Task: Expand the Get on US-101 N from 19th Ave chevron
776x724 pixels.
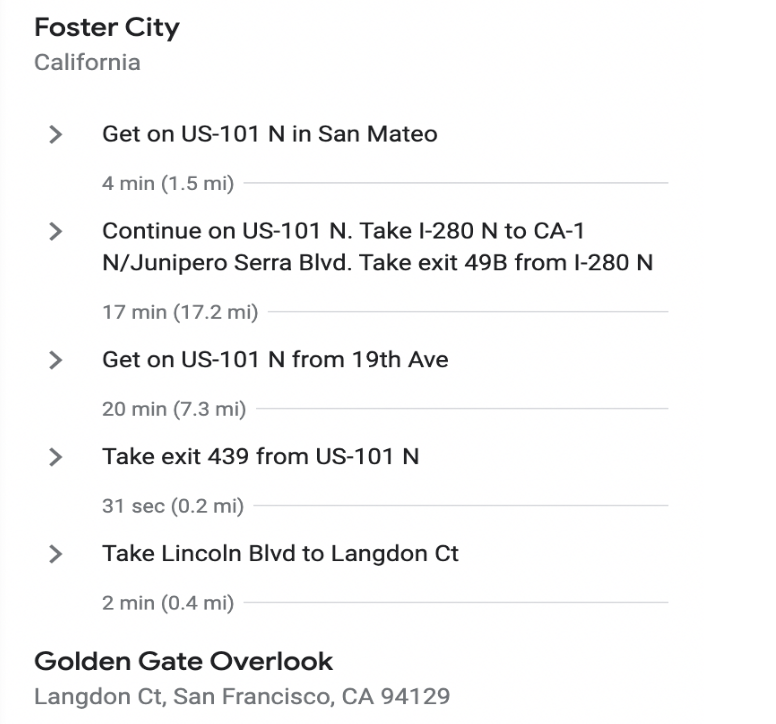Action: point(56,360)
